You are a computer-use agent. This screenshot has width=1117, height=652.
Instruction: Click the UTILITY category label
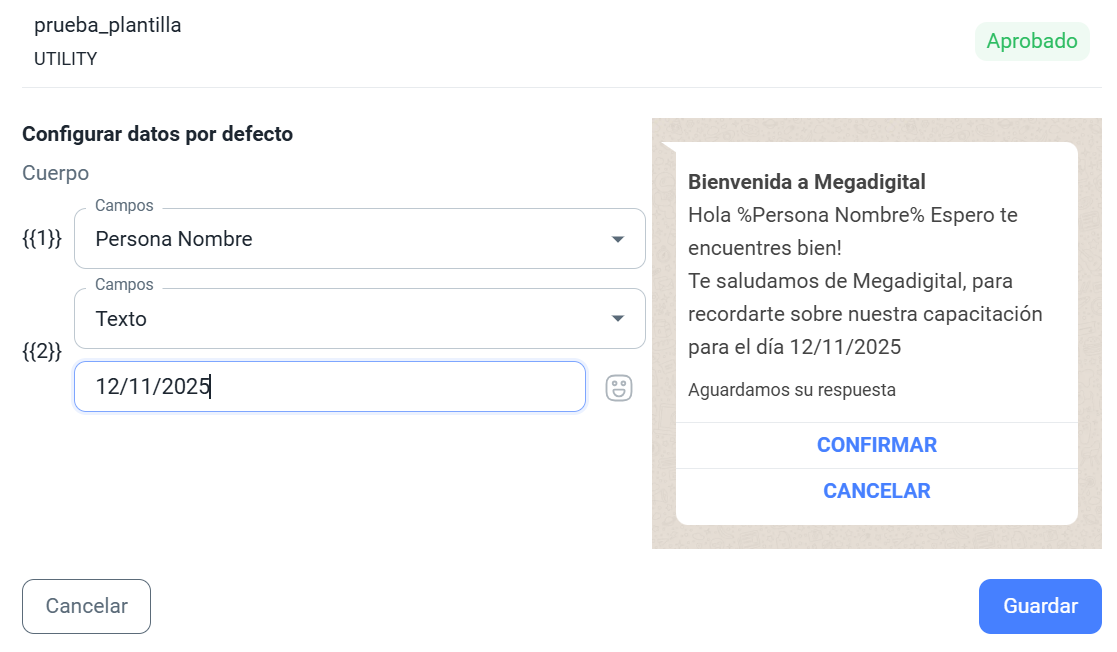click(x=66, y=59)
